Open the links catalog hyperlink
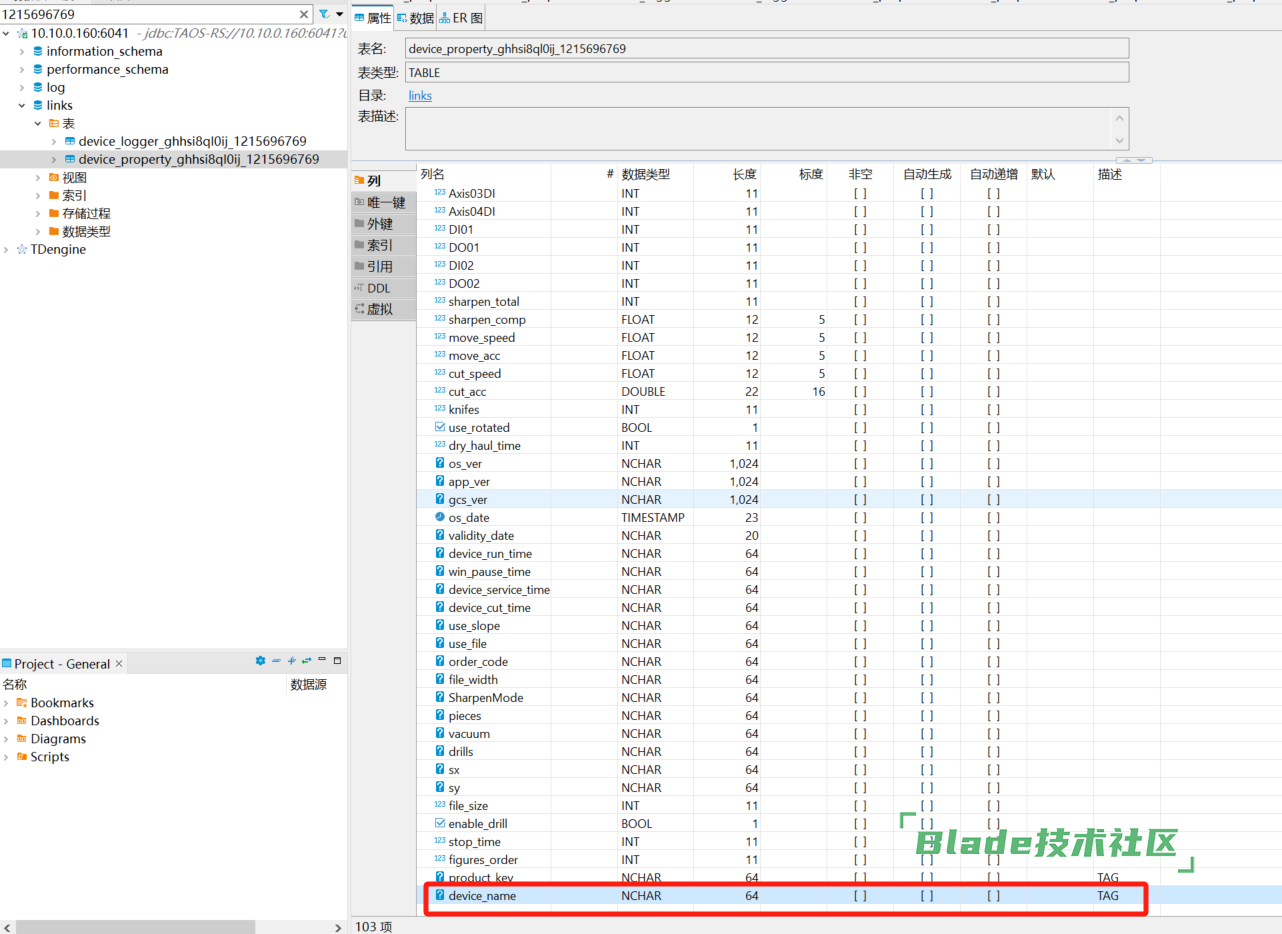1282x934 pixels. click(420, 96)
